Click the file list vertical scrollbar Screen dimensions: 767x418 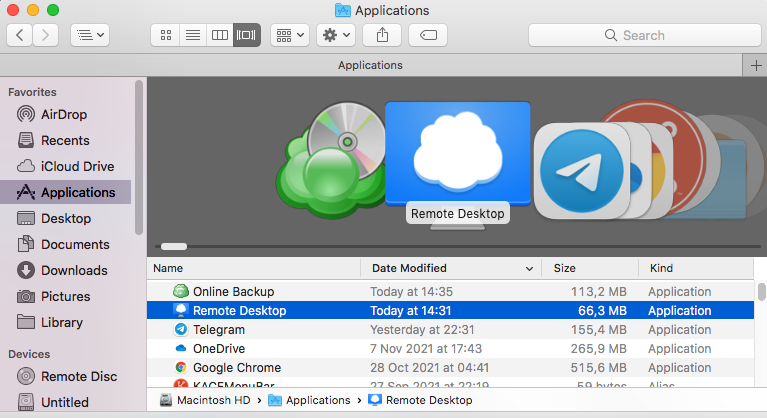coord(761,292)
